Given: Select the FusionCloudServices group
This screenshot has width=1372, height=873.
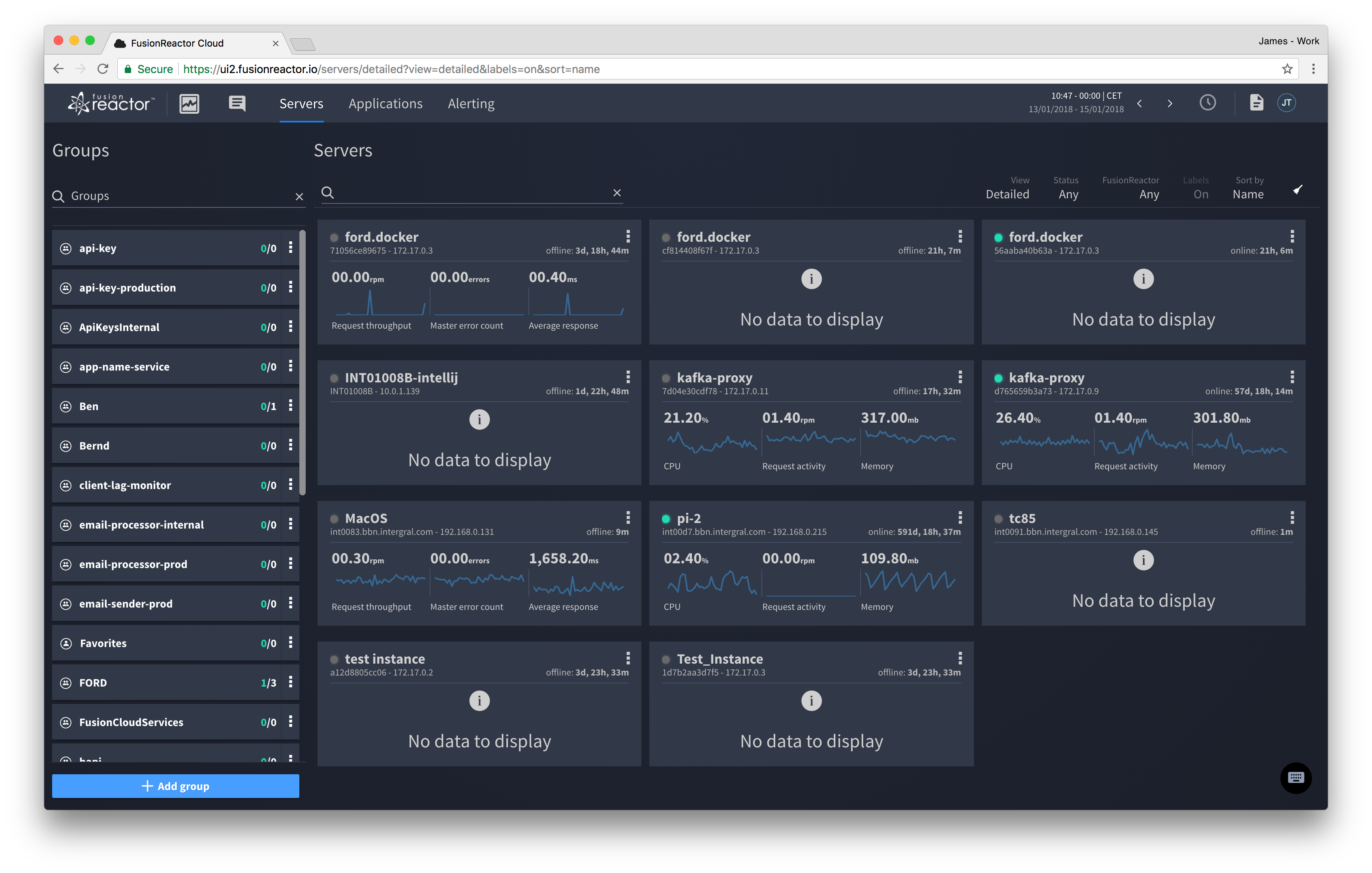Looking at the screenshot, I should click(175, 722).
